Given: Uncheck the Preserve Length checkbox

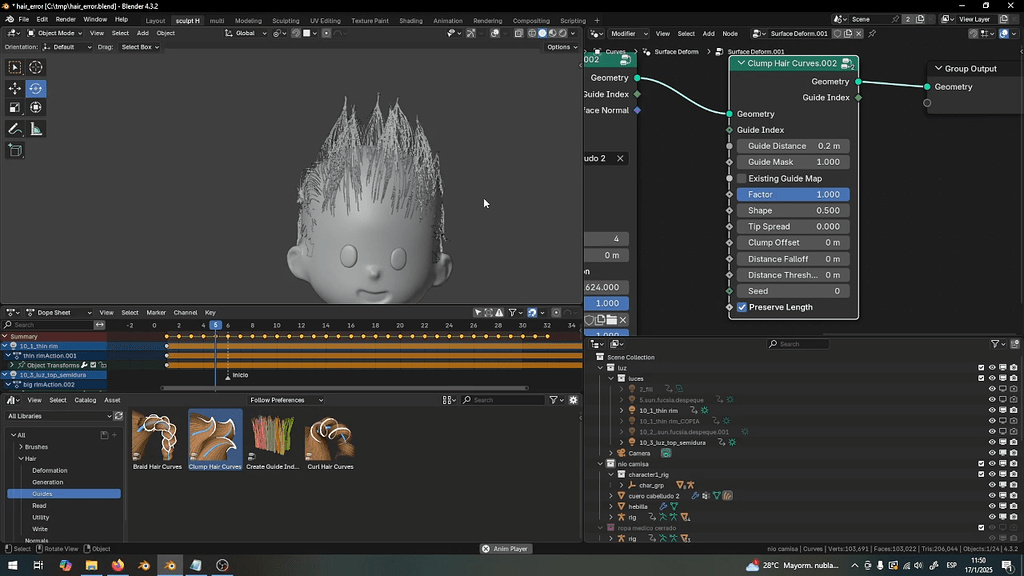Looking at the screenshot, I should point(742,307).
